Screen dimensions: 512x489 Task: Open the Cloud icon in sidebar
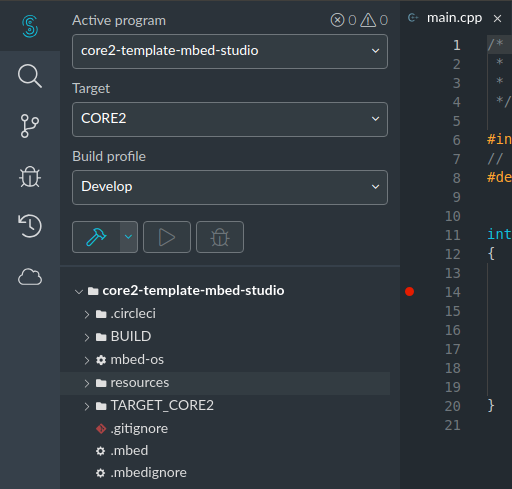tap(30, 277)
